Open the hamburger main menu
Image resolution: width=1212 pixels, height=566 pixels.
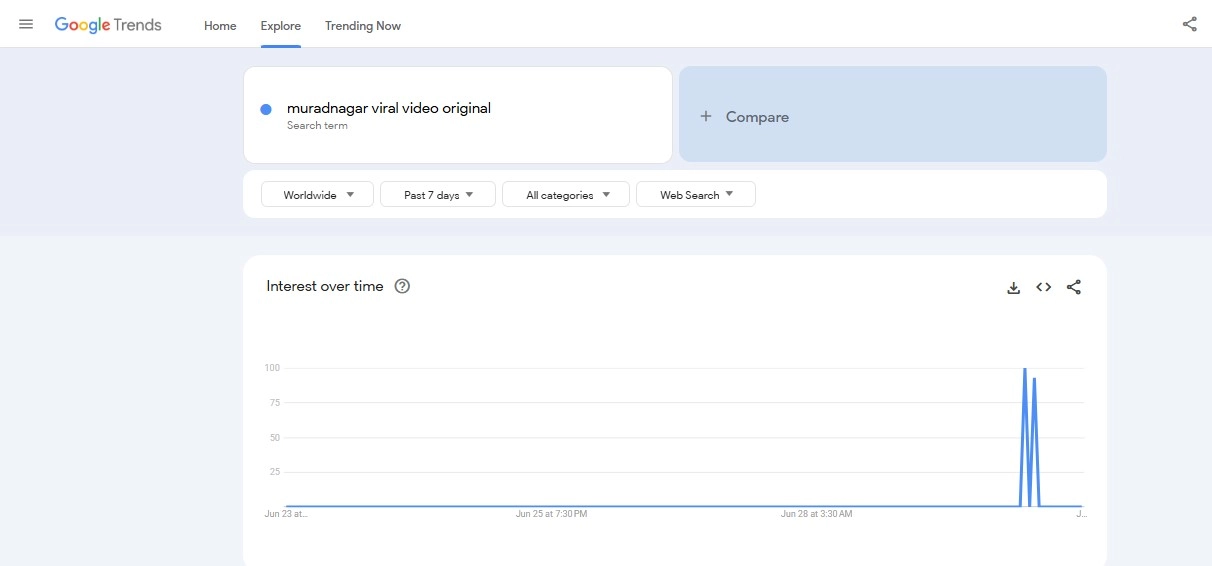tap(26, 25)
